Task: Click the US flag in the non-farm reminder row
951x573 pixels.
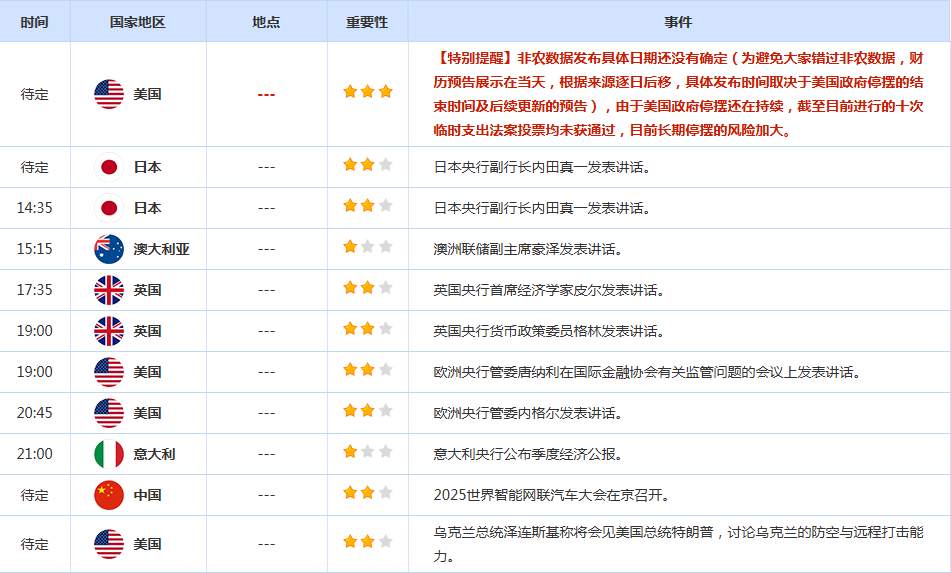Action: [109, 94]
